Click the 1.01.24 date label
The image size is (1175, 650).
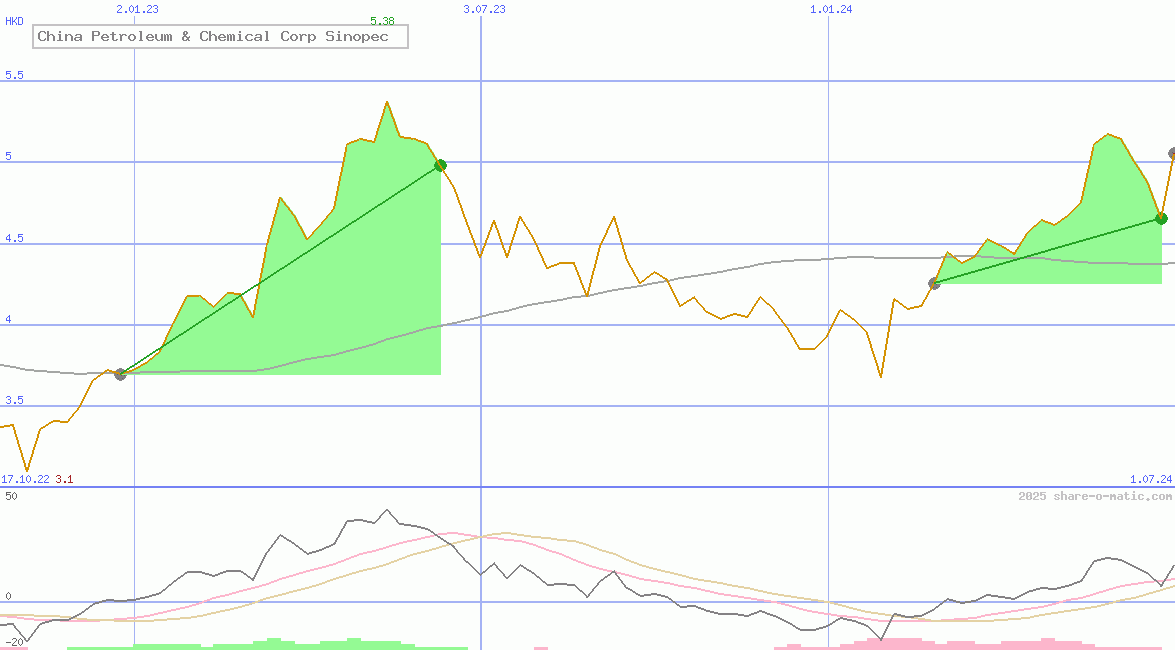point(831,9)
